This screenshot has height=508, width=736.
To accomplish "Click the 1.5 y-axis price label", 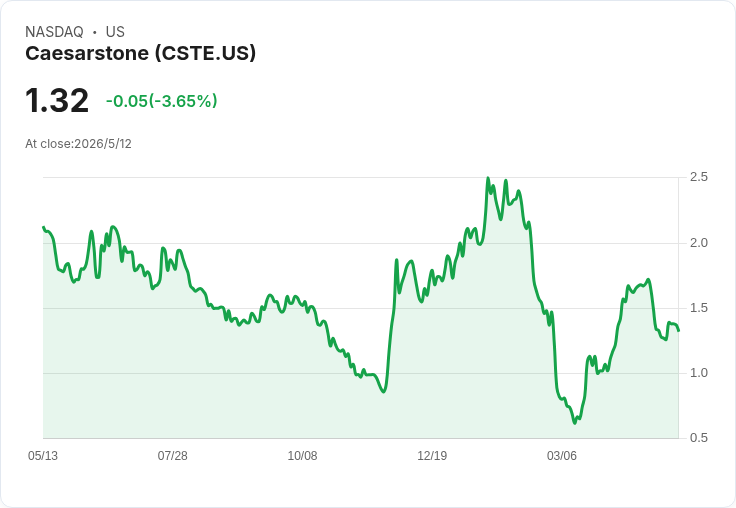I will coord(698,308).
